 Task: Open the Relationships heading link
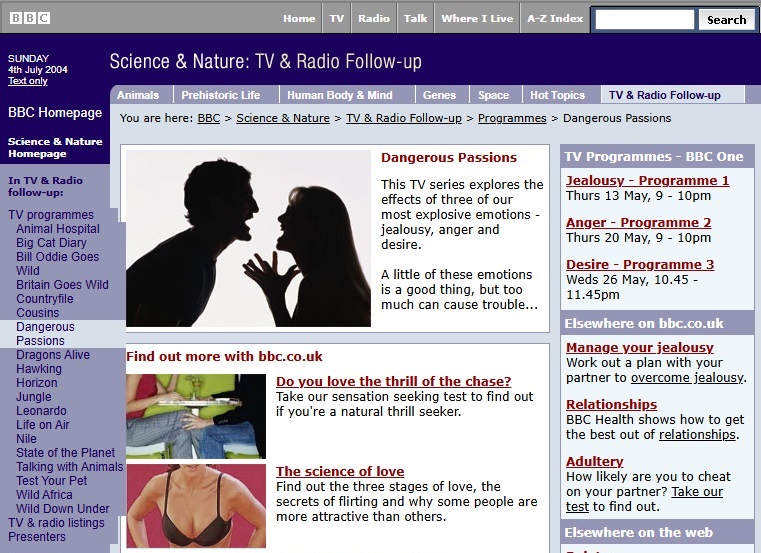click(x=612, y=404)
